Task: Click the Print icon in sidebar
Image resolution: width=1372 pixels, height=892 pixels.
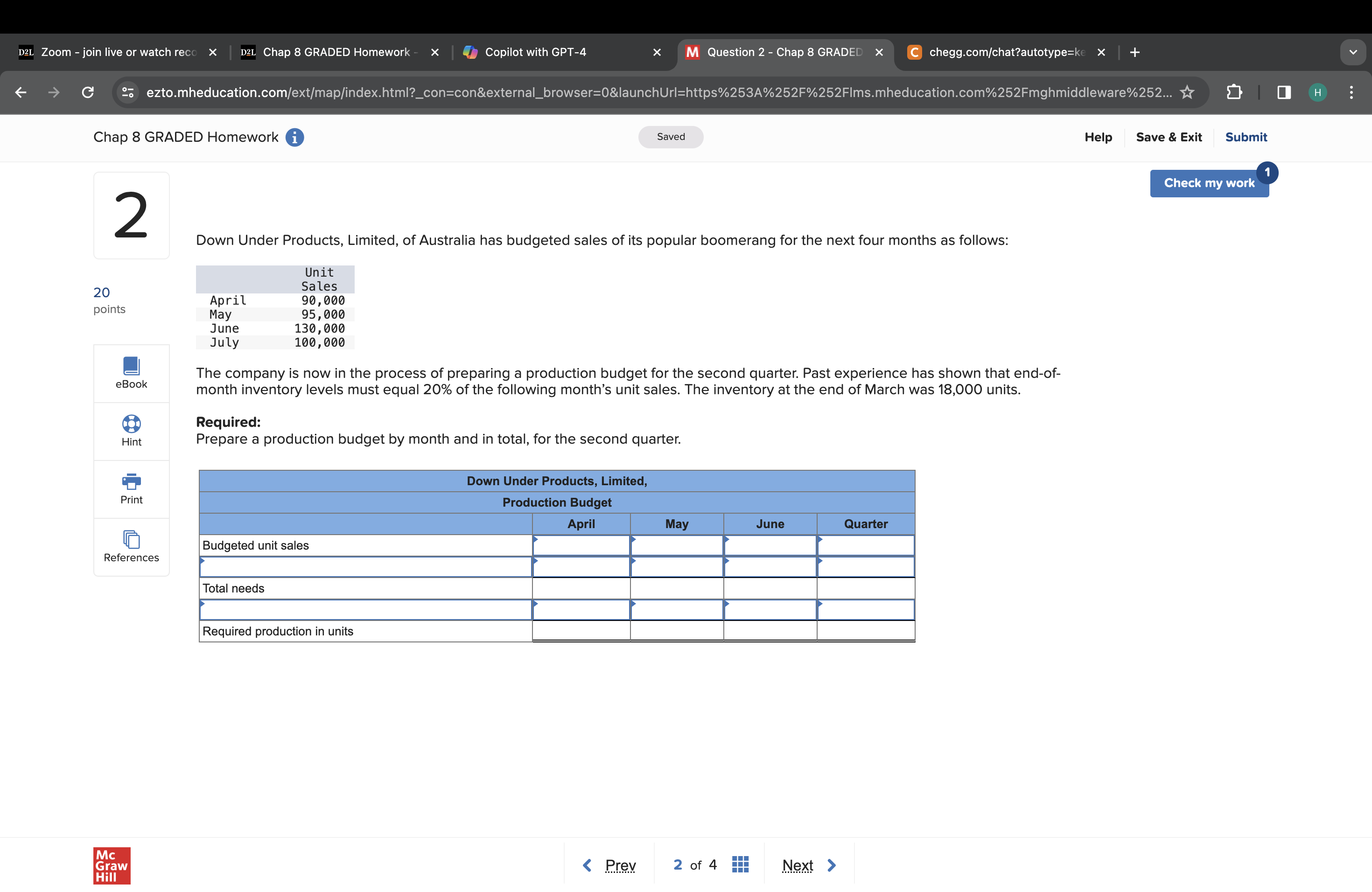Action: click(x=132, y=482)
